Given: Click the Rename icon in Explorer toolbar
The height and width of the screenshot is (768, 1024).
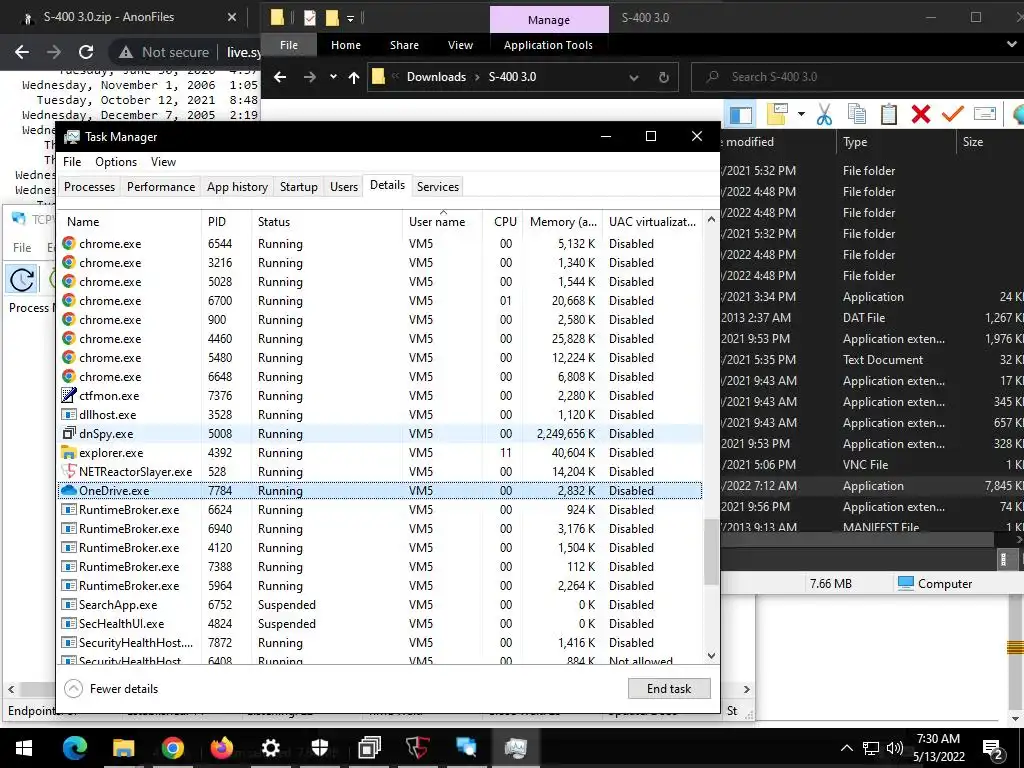Looking at the screenshot, I should 985,114.
